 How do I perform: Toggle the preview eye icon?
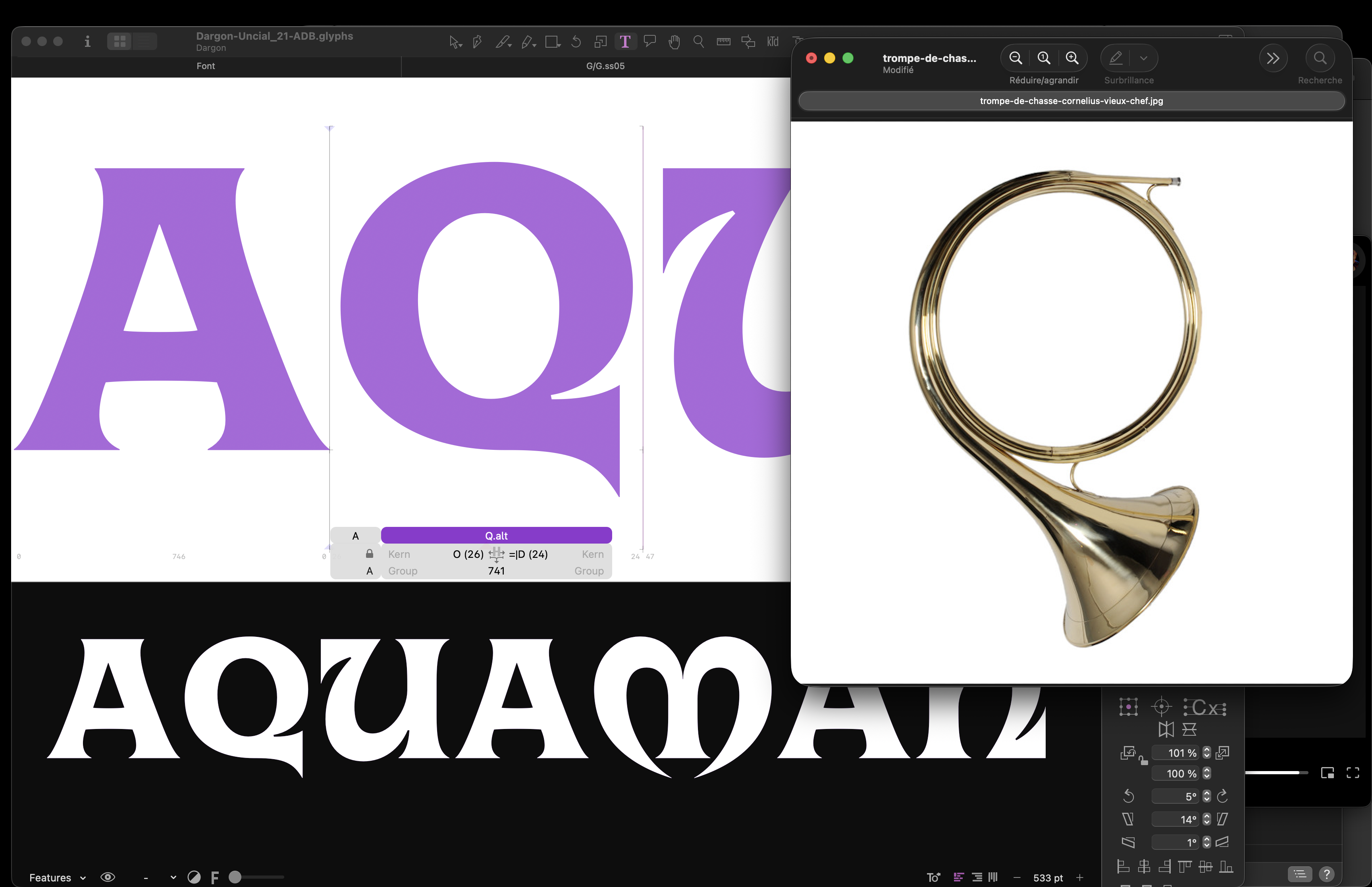pyautogui.click(x=108, y=877)
